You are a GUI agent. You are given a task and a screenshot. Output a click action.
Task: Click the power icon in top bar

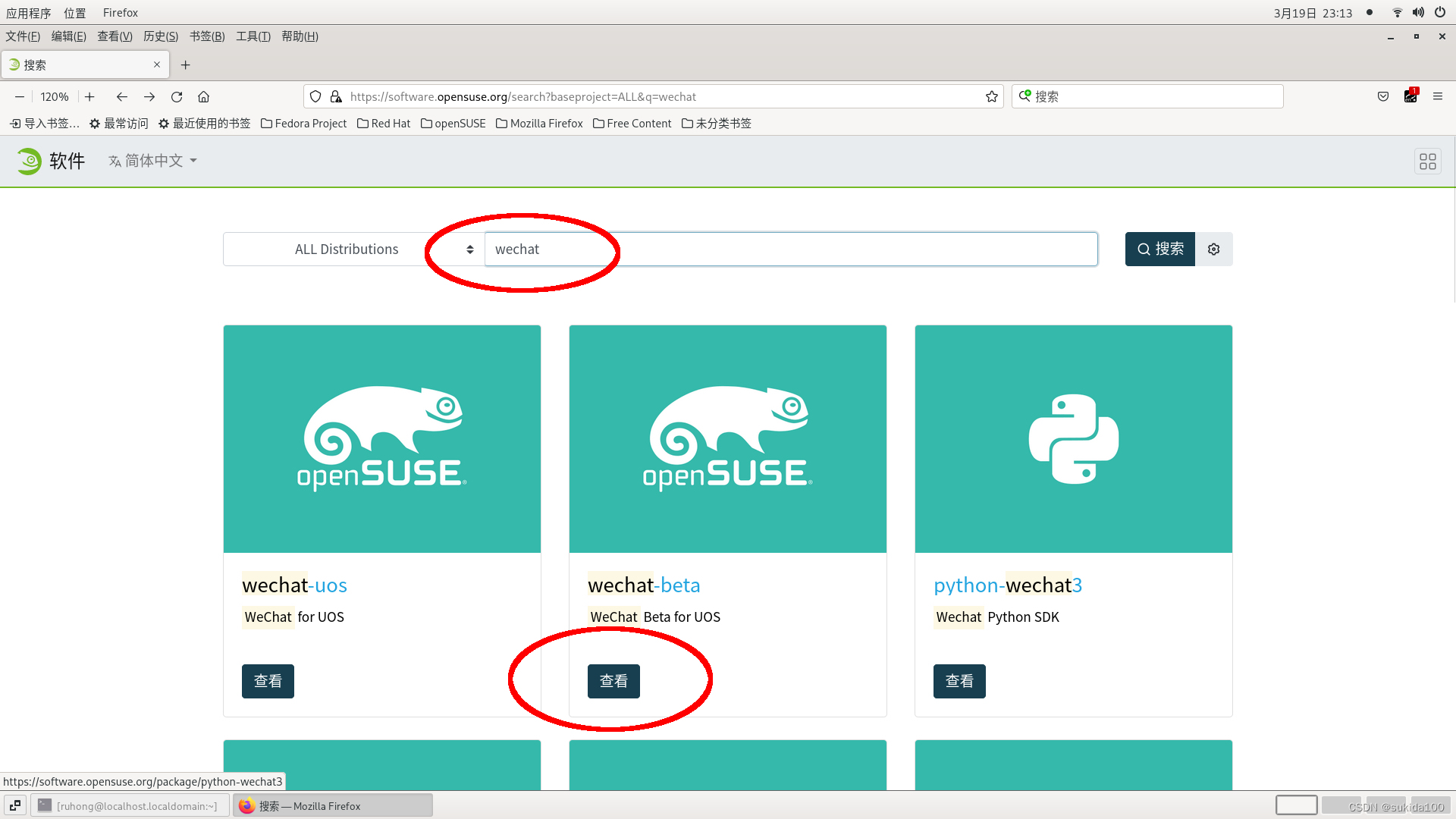pyautogui.click(x=1439, y=13)
